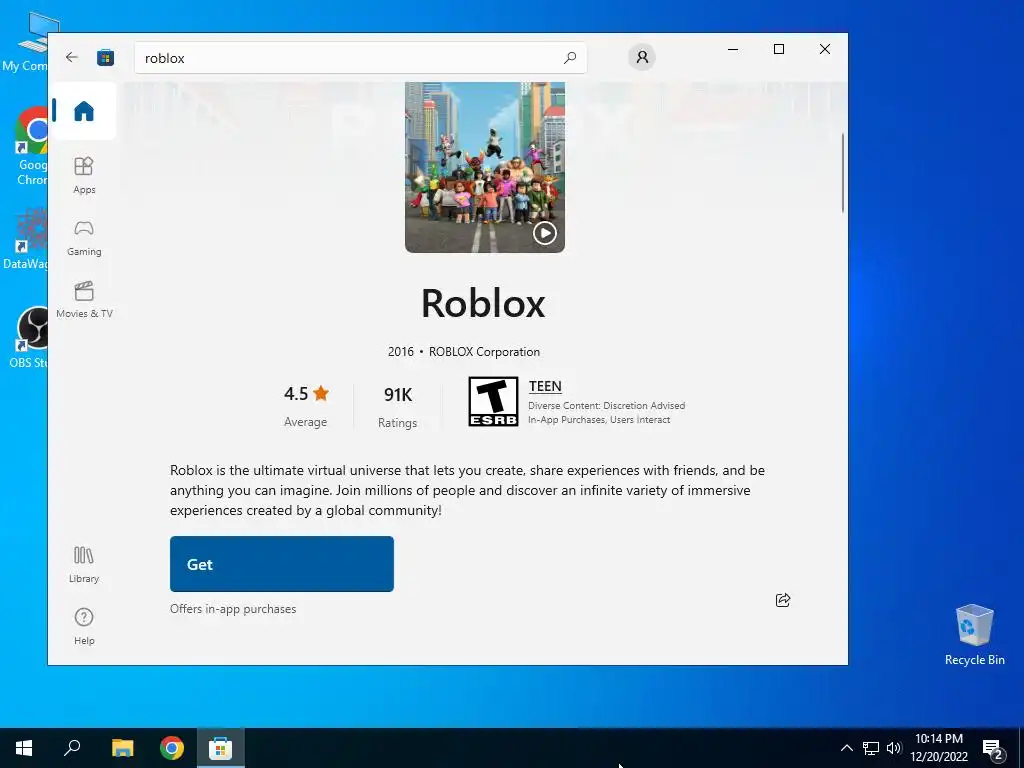Maximize the Microsoft Store window
The height and width of the screenshot is (768, 1024).
pos(778,49)
